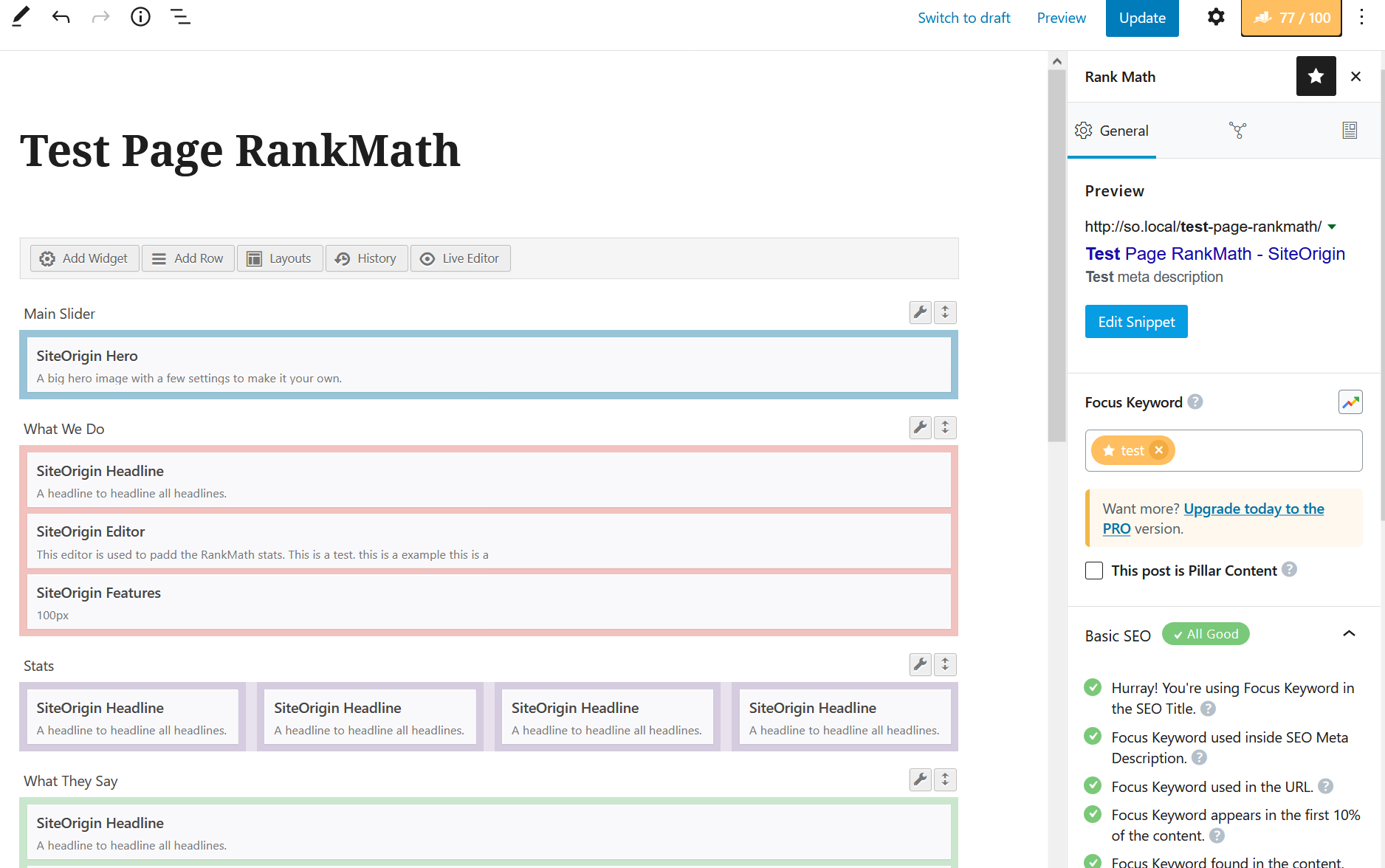Collapse the Basic SEO section
The height and width of the screenshot is (868, 1385).
coord(1349,634)
